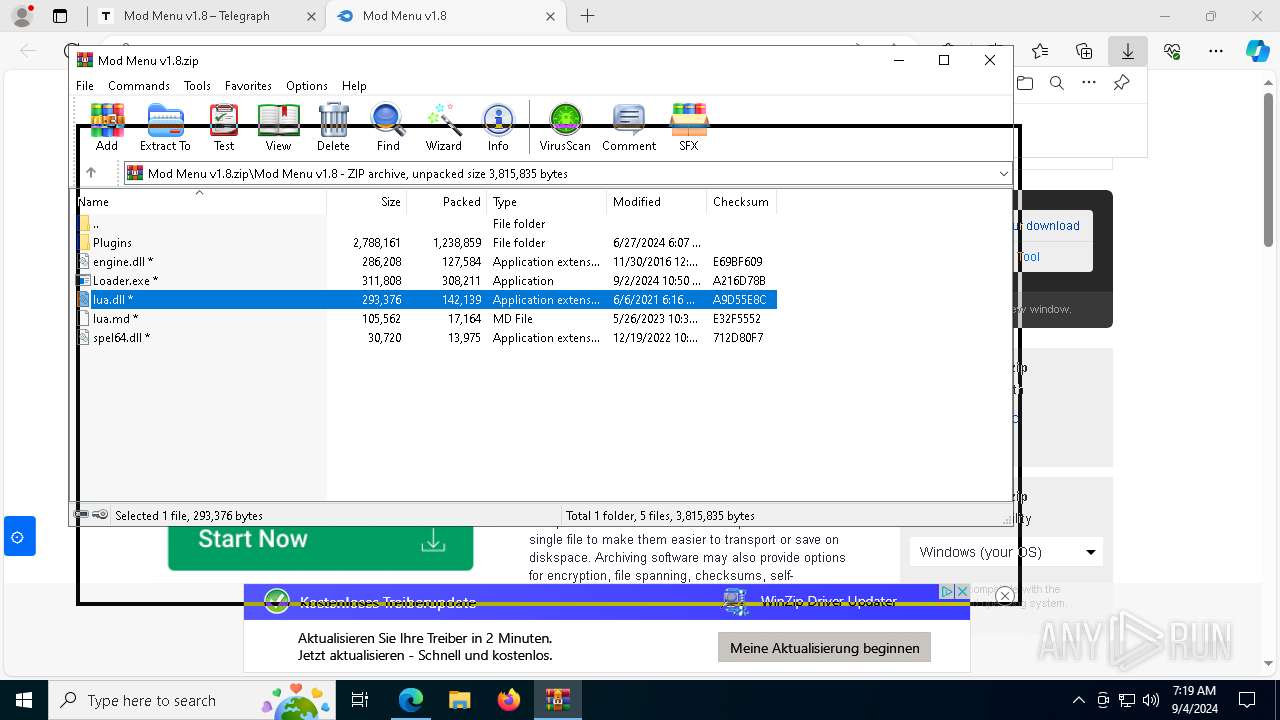Click the Comment toolbar icon
Screen dimensions: 1280x720
pos(629,127)
